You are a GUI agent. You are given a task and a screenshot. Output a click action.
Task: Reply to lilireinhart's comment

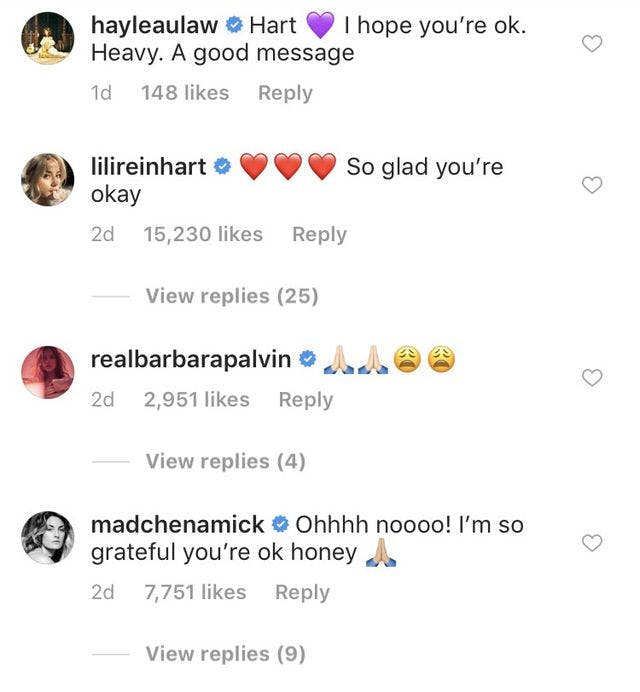(x=319, y=235)
